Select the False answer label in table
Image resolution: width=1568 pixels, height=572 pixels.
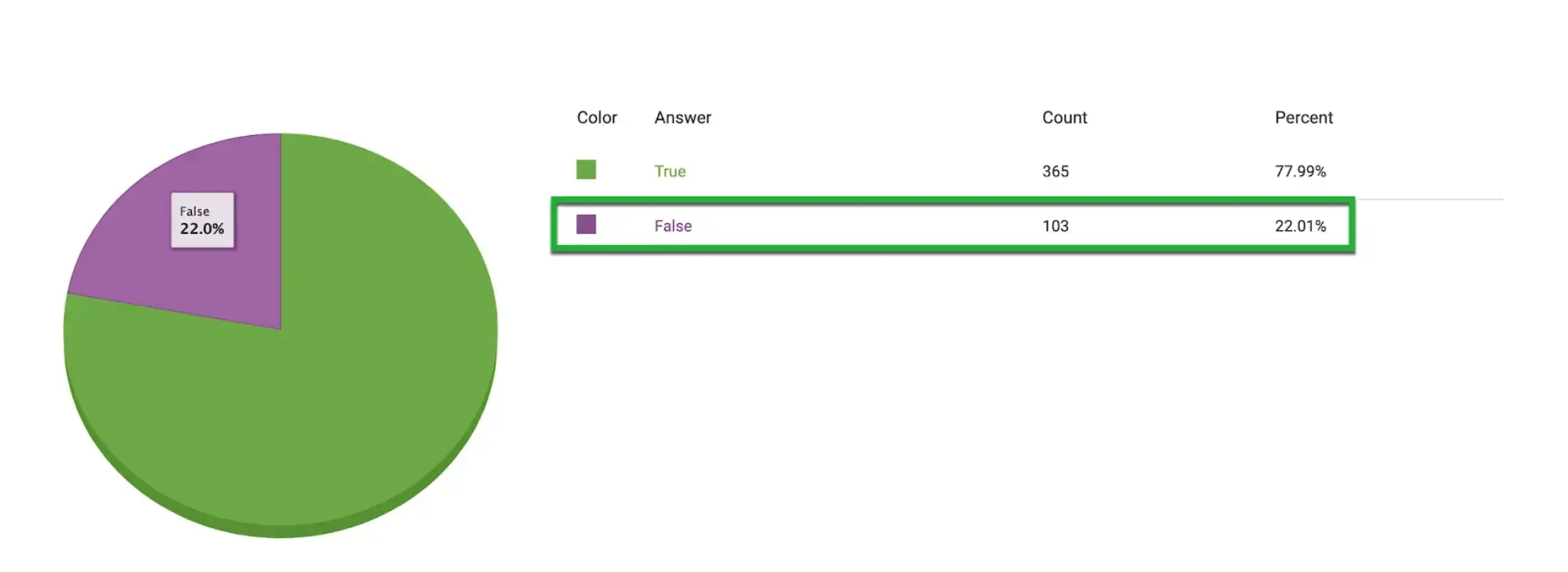click(673, 226)
